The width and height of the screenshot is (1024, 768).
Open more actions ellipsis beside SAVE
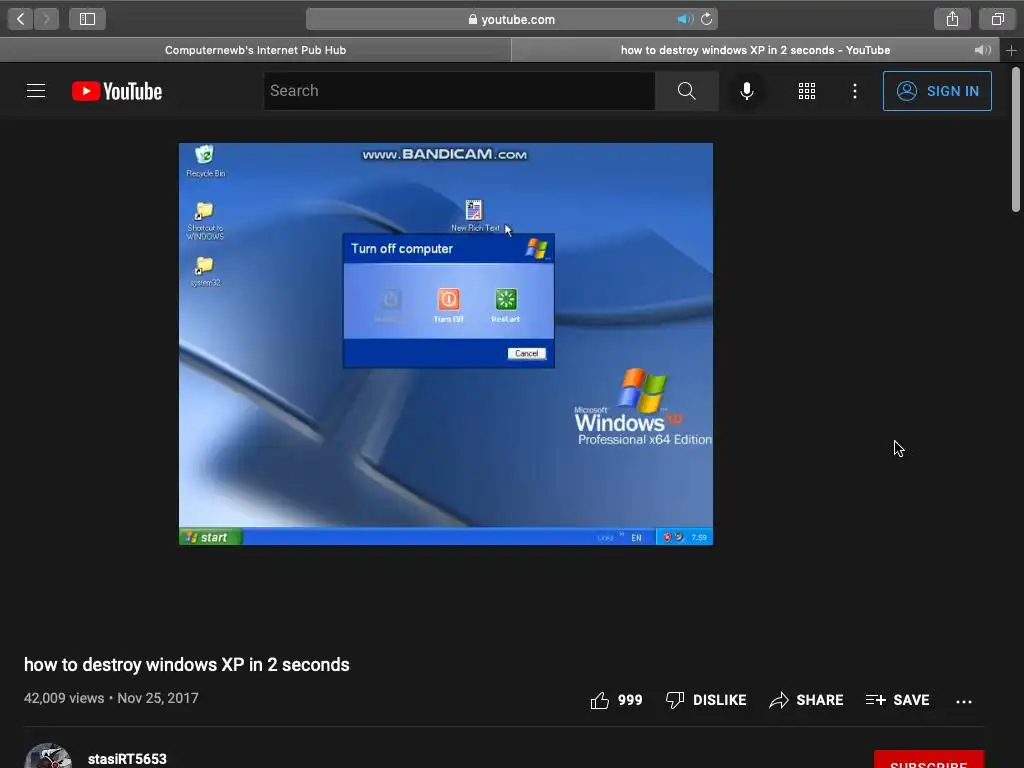tap(964, 701)
